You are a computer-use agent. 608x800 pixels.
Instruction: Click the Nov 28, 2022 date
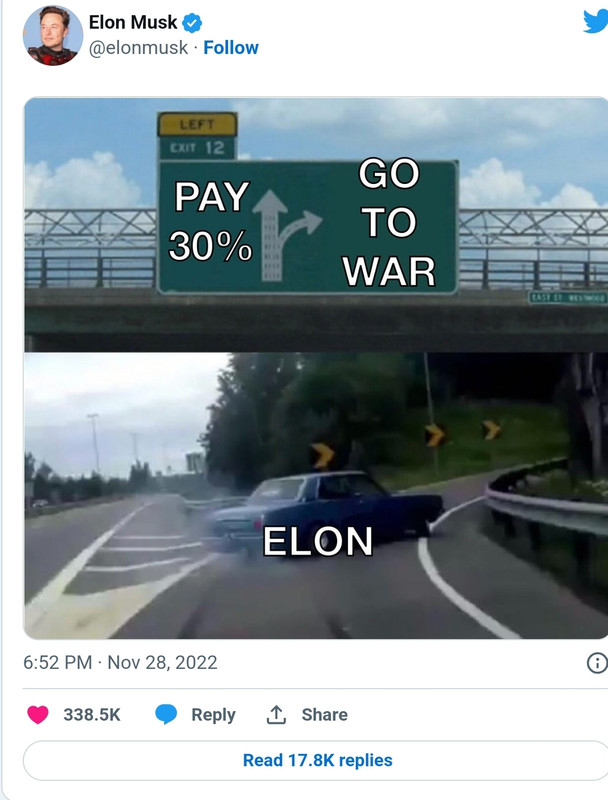coord(162,662)
